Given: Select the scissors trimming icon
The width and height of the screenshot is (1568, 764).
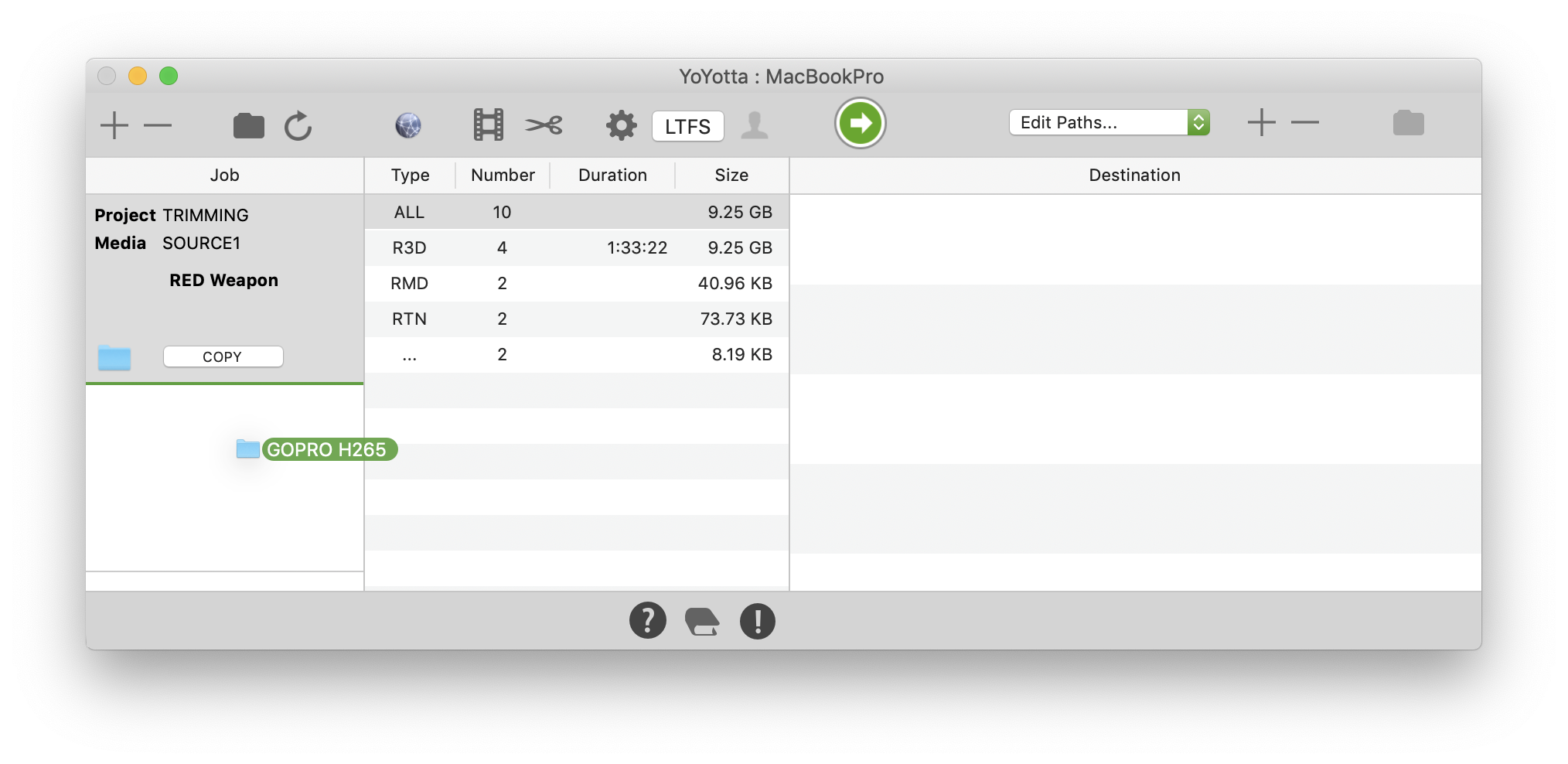Looking at the screenshot, I should point(544,124).
